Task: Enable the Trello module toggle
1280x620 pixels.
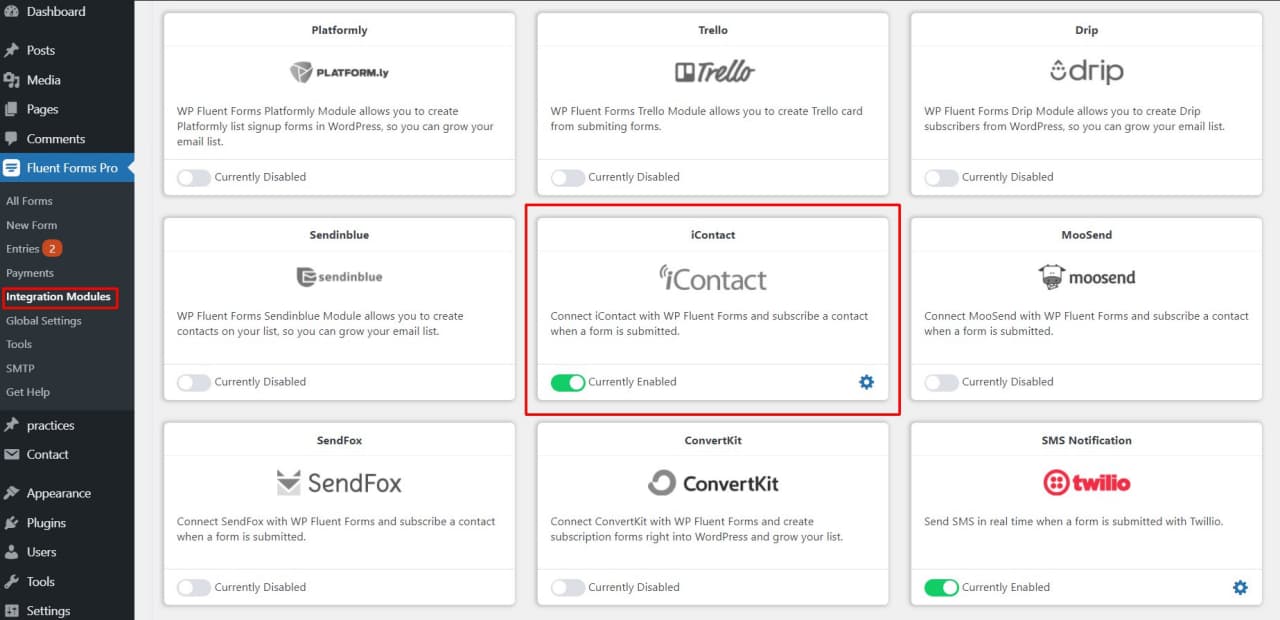Action: coord(568,177)
